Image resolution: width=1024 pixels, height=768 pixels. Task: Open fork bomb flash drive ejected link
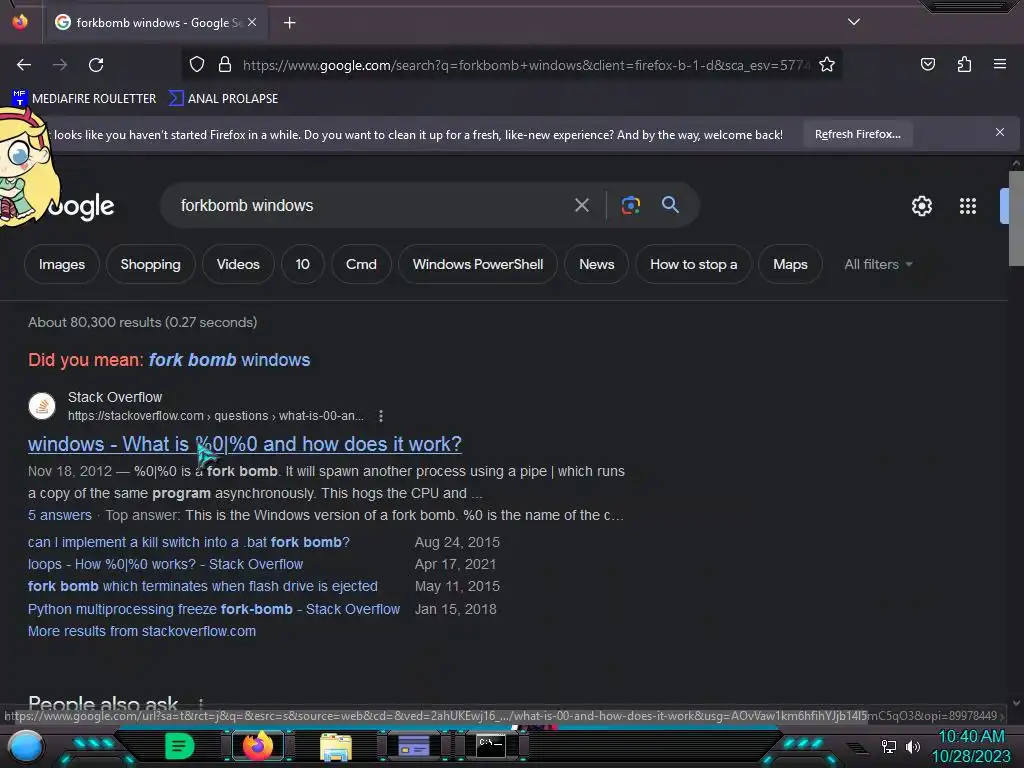[202, 586]
